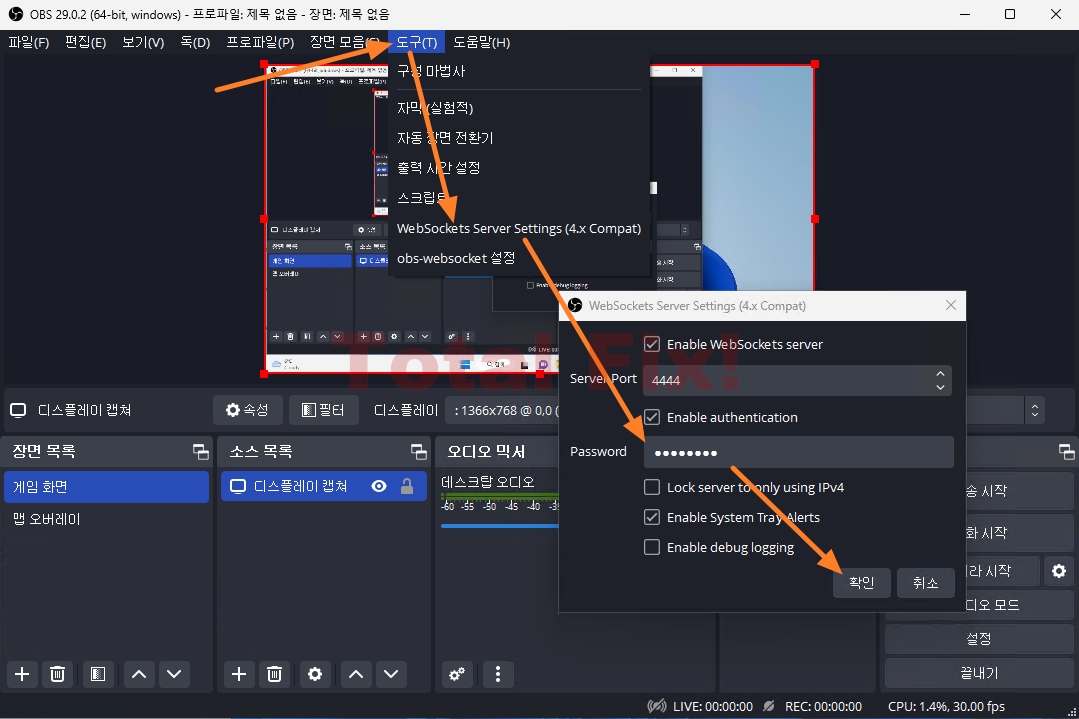Screen dimensions: 1079x719
Task: Open source properties gear in source list
Action: tap(315, 674)
